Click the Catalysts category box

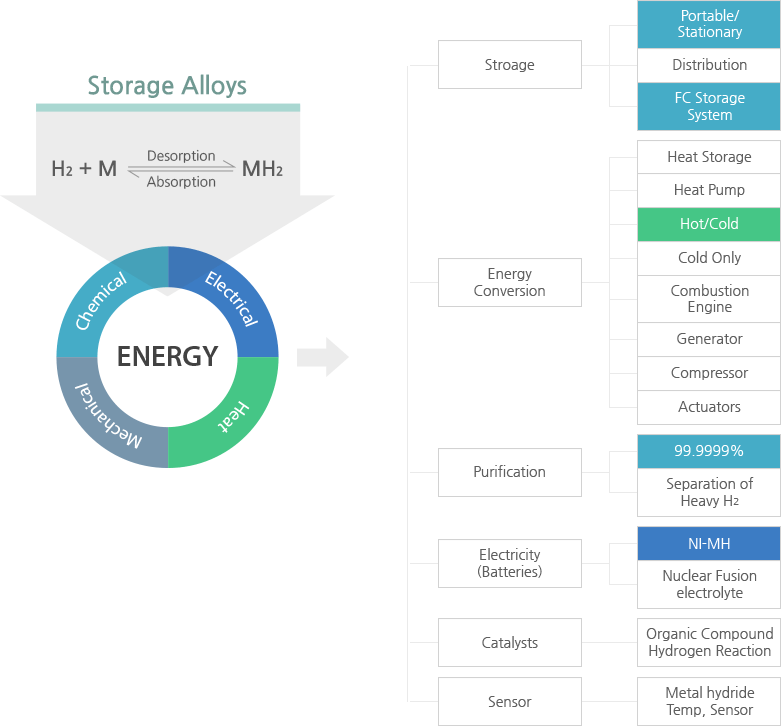point(510,642)
